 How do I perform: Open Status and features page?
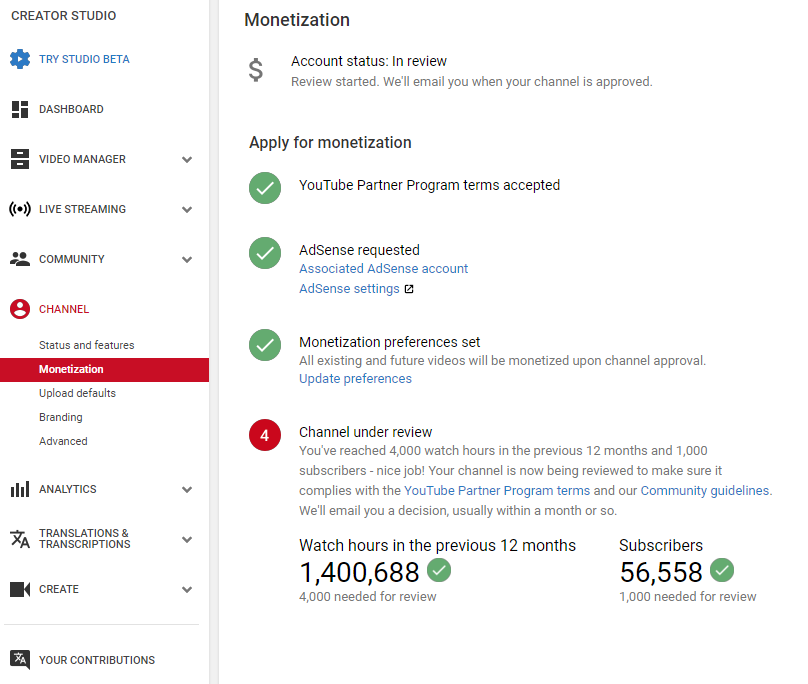point(87,345)
